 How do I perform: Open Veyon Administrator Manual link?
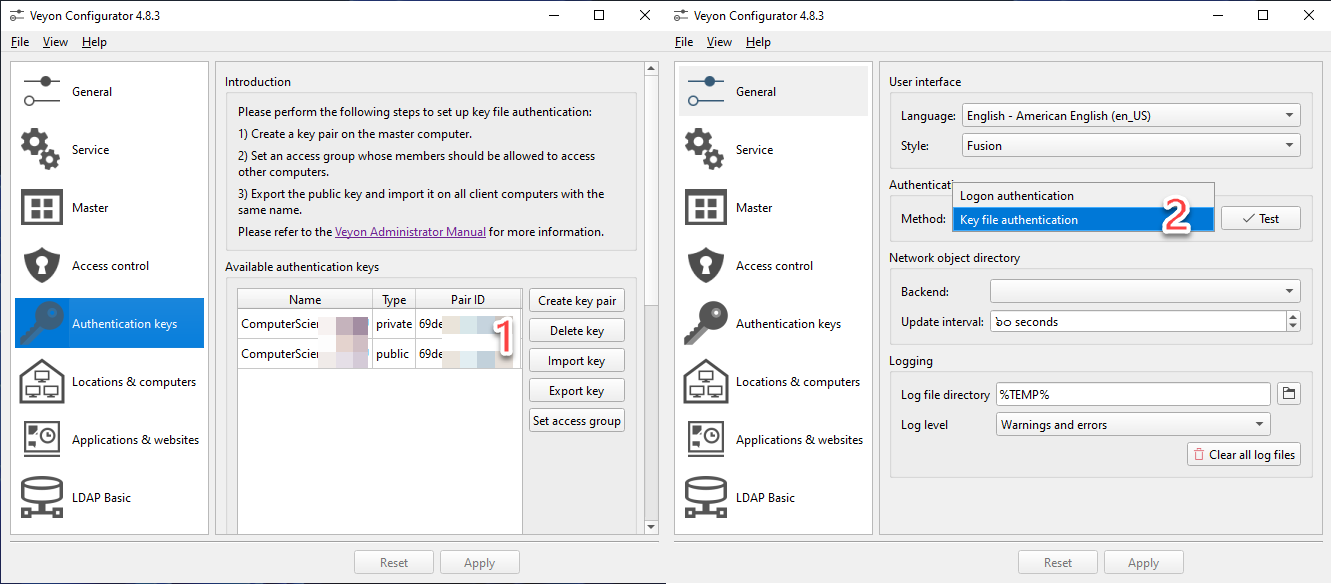pyautogui.click(x=410, y=232)
